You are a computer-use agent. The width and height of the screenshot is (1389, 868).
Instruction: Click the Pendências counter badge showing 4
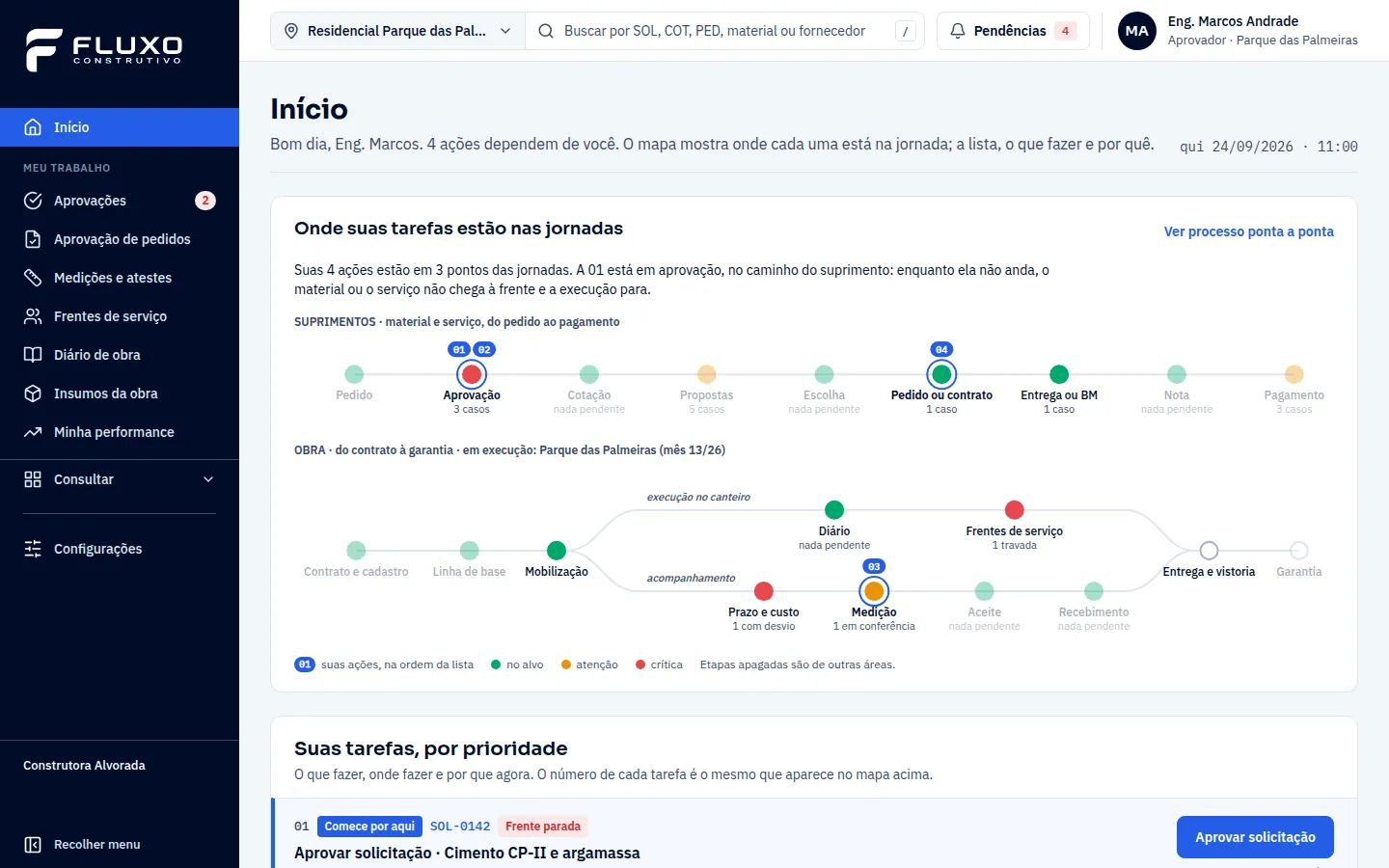[x=1065, y=31]
